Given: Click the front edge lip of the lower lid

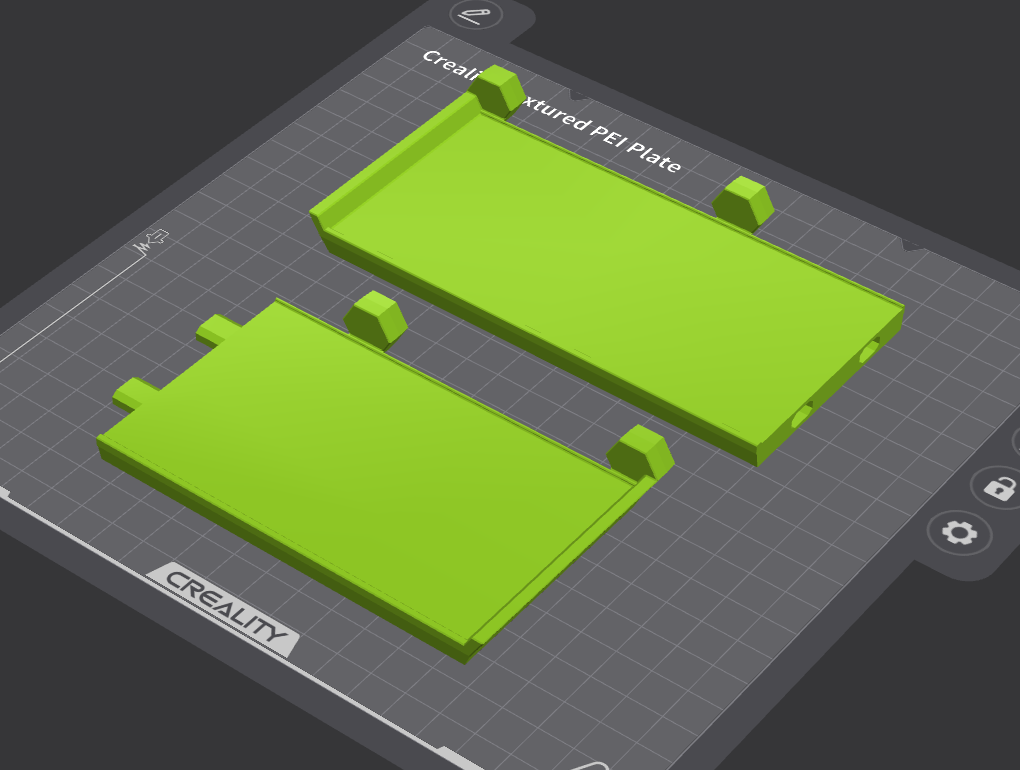Looking at the screenshot, I should click(x=280, y=553).
